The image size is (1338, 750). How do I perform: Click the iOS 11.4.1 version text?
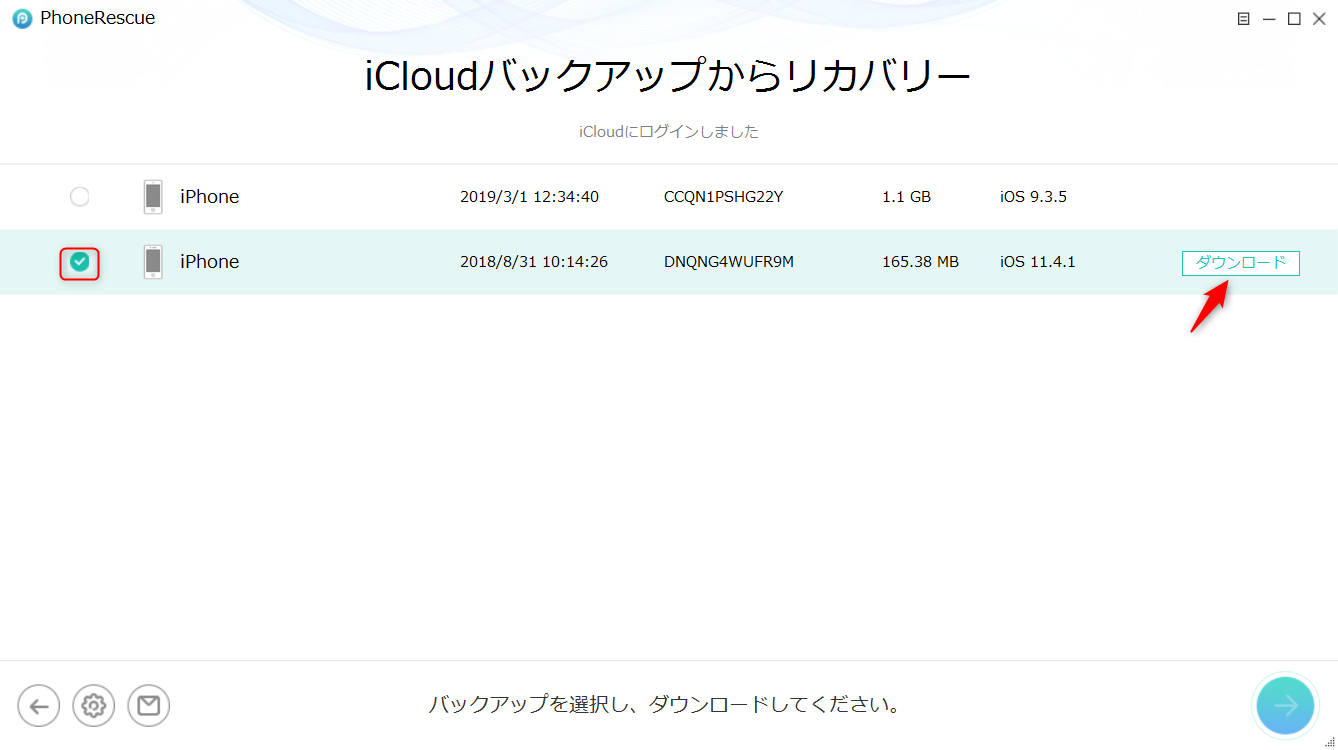tap(1038, 262)
